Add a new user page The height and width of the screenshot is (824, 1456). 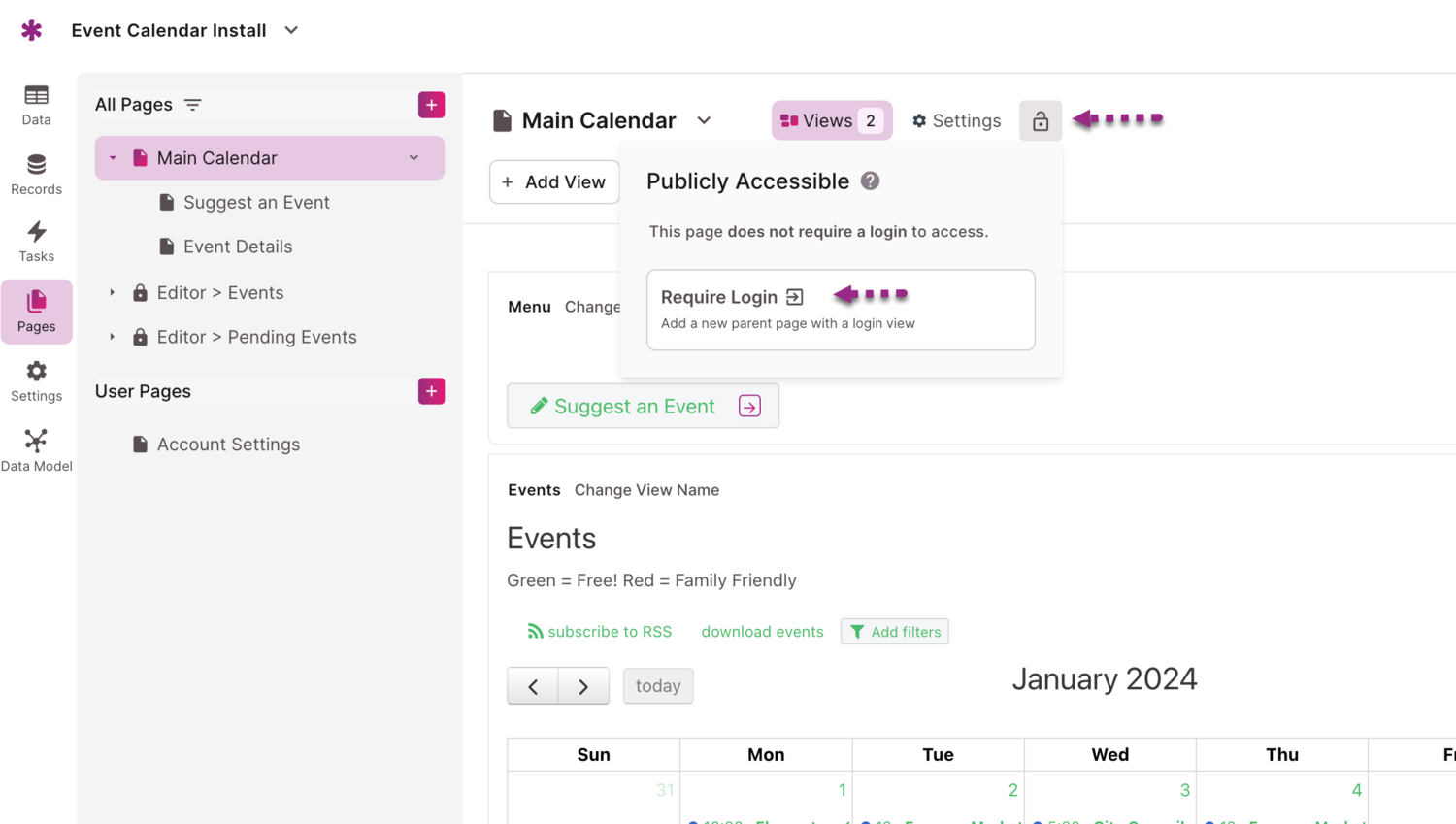click(x=431, y=391)
